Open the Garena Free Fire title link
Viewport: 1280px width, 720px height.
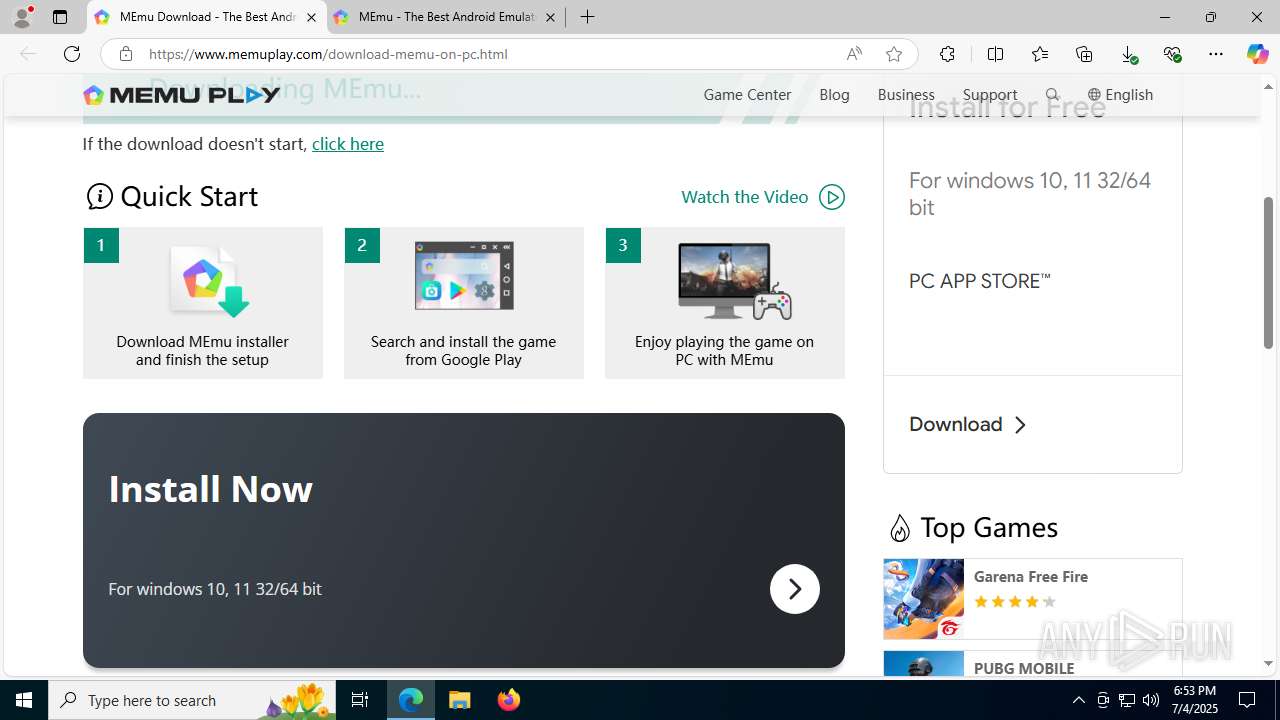(1031, 576)
